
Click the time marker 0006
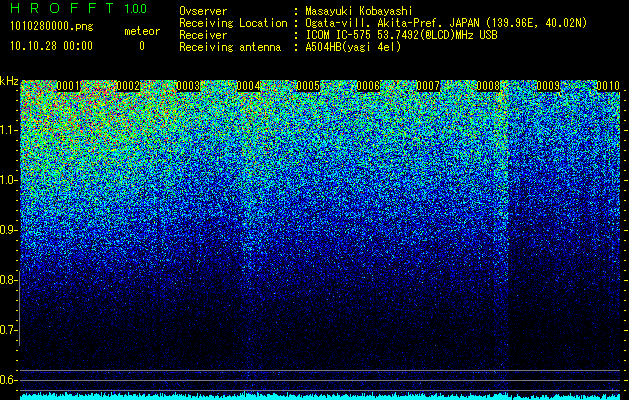[x=368, y=86]
